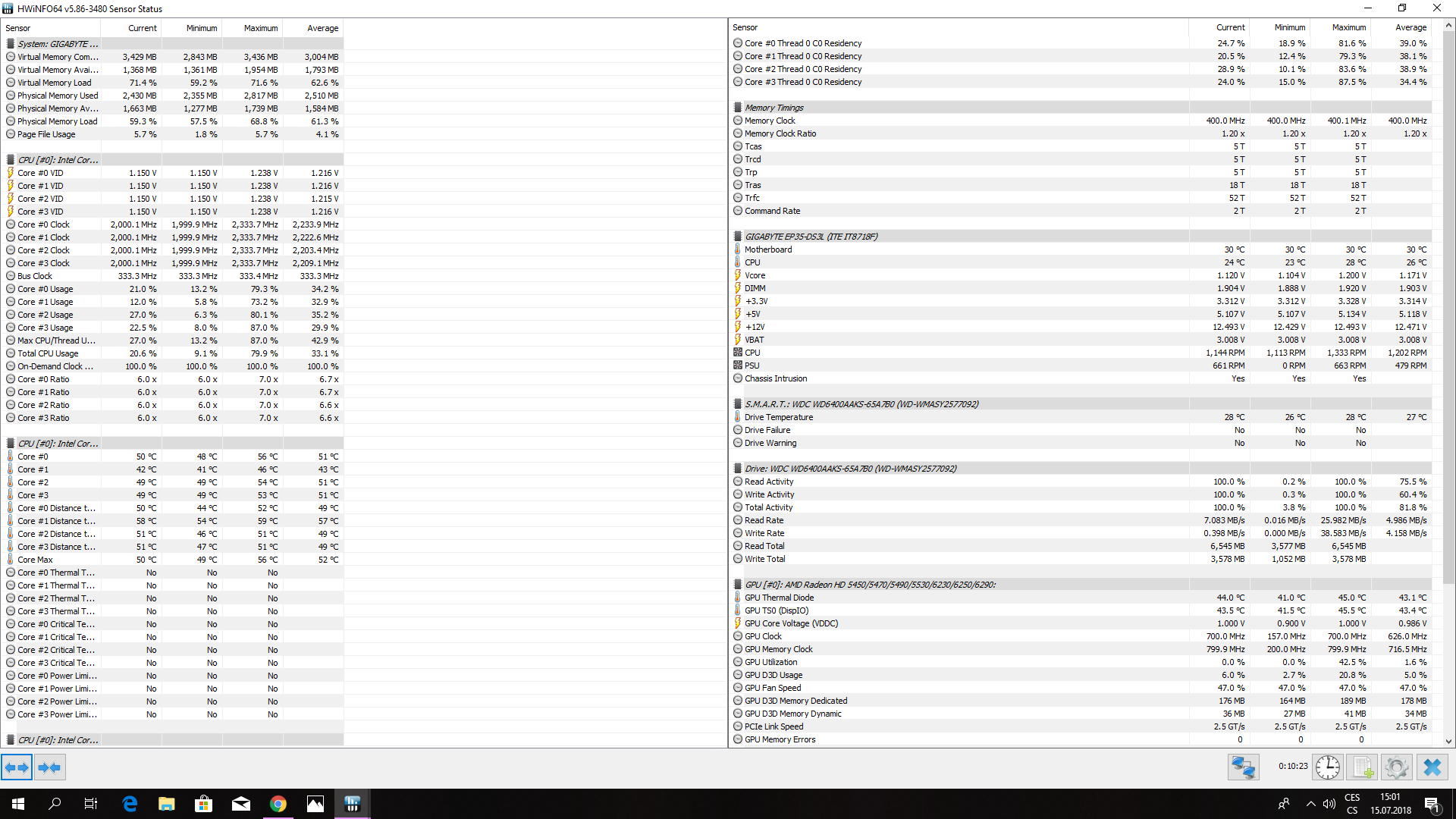Click the shrink columns arrows button
The image size is (1456, 819).
click(x=50, y=767)
